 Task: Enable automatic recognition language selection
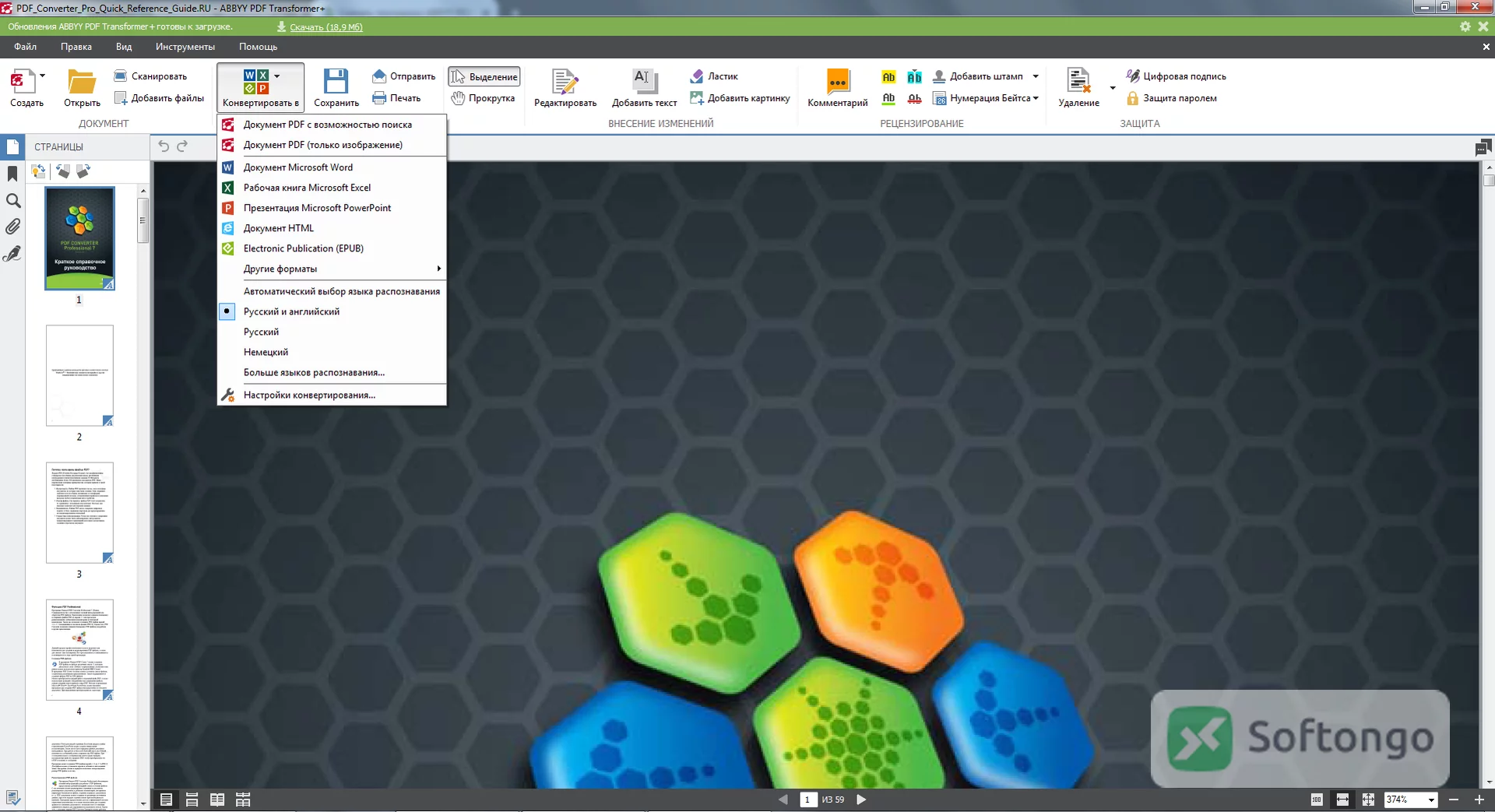[332, 291]
